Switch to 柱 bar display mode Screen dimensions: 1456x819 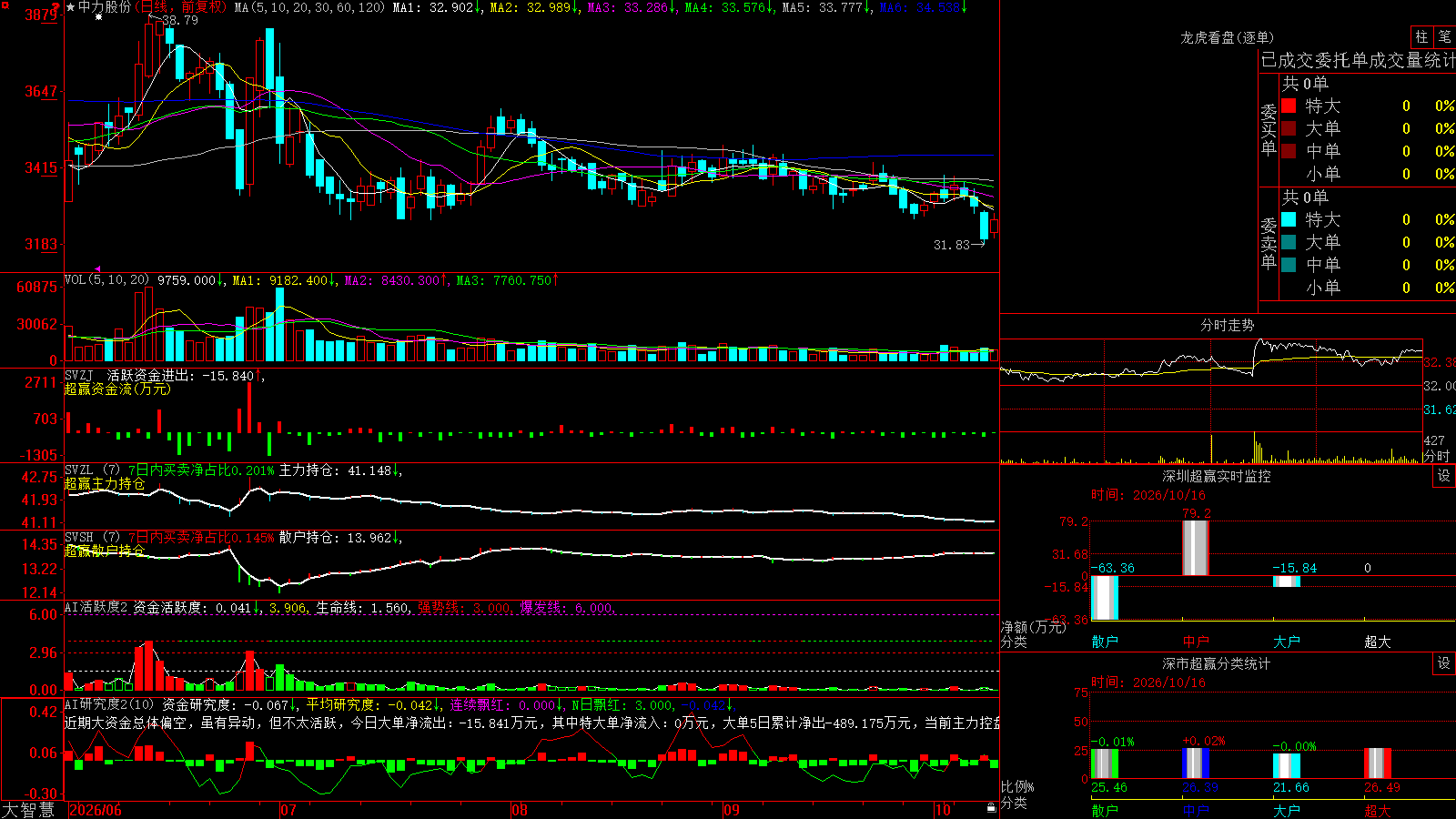click(x=1421, y=37)
